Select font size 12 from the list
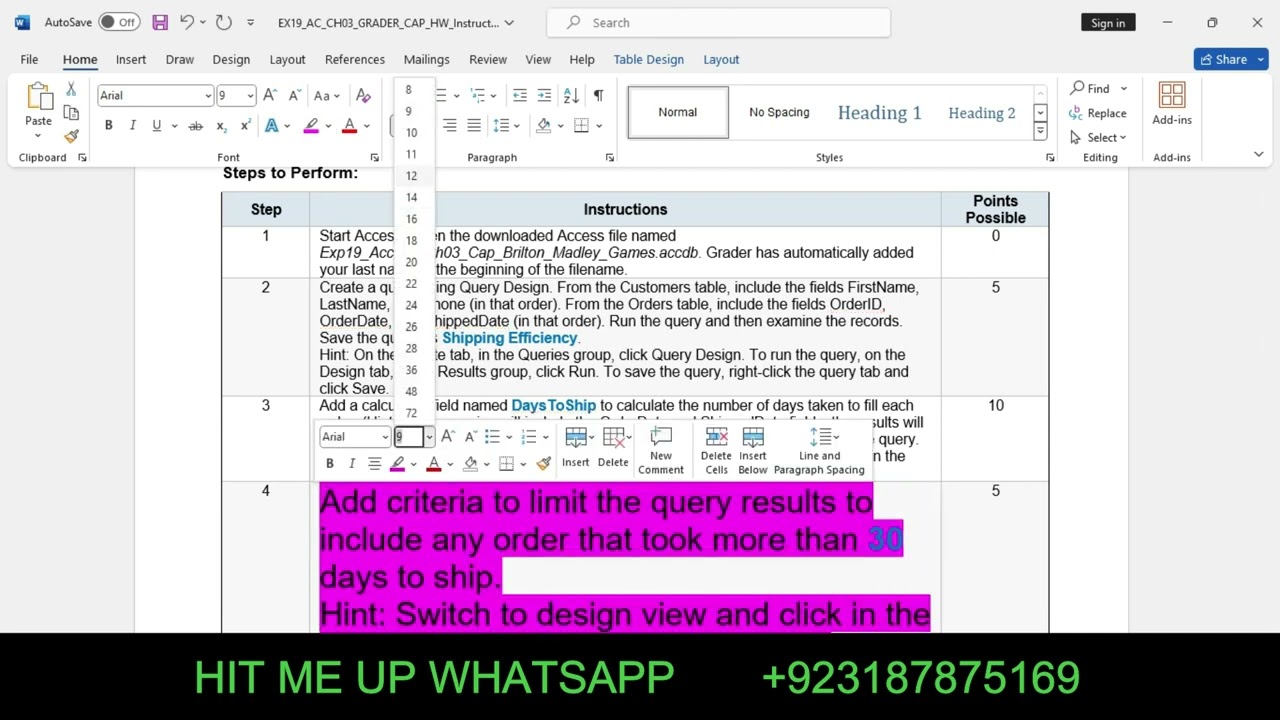The height and width of the screenshot is (720, 1280). [x=411, y=176]
